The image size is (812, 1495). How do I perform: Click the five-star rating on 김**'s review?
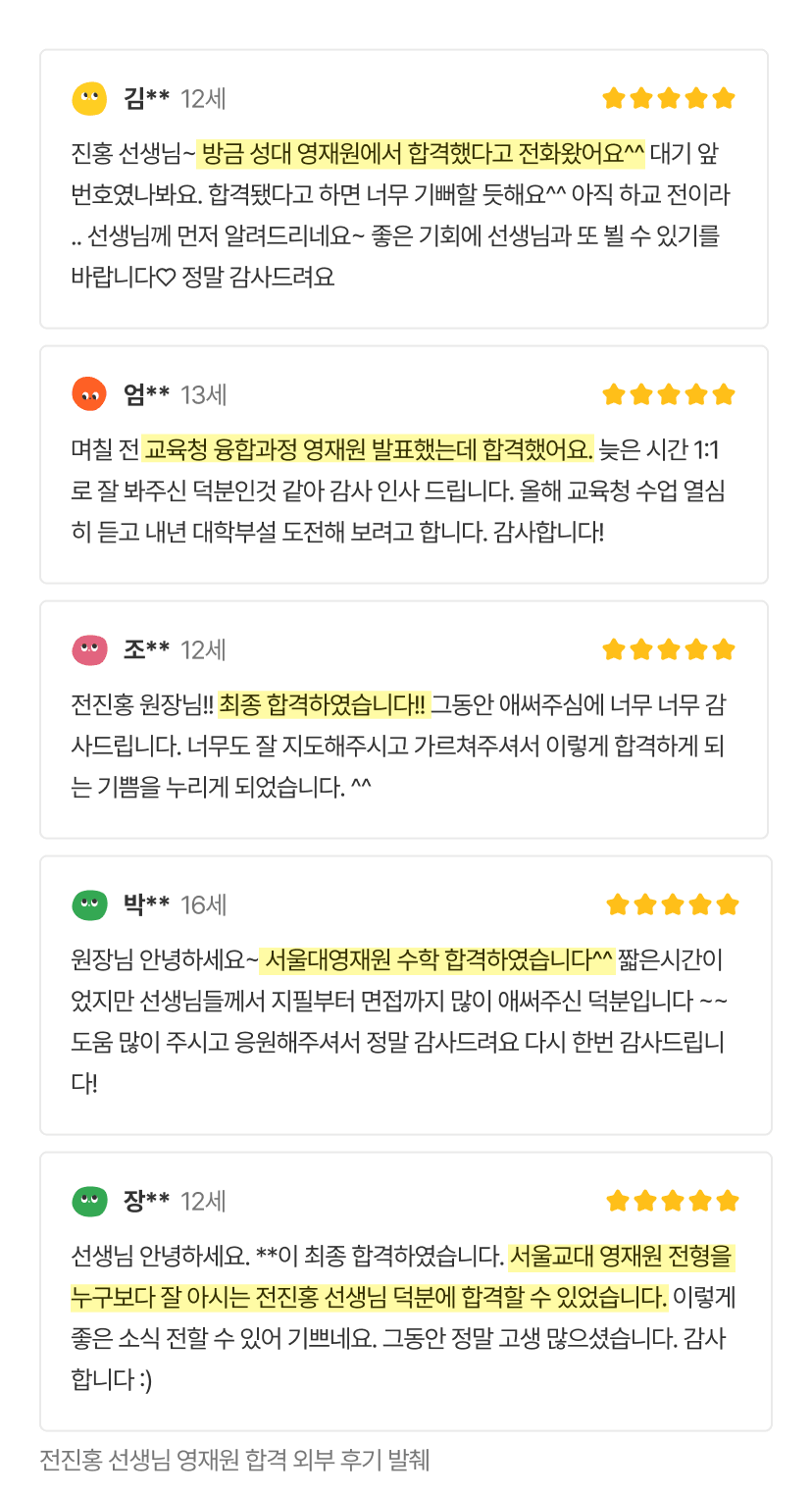[x=669, y=99]
